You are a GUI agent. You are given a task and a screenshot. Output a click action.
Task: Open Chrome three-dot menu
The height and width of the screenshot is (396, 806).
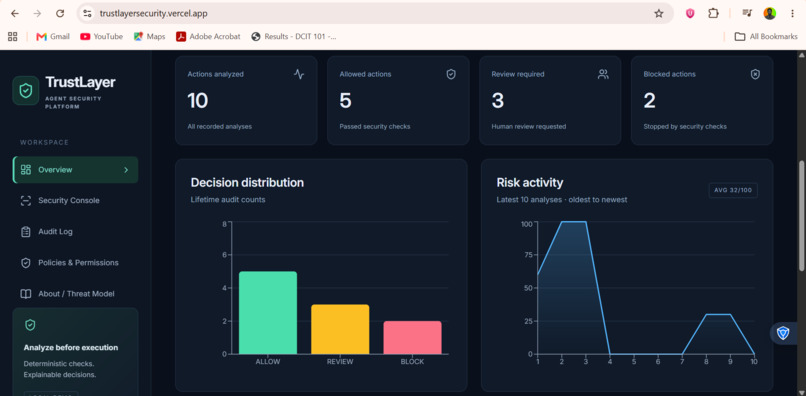792,14
